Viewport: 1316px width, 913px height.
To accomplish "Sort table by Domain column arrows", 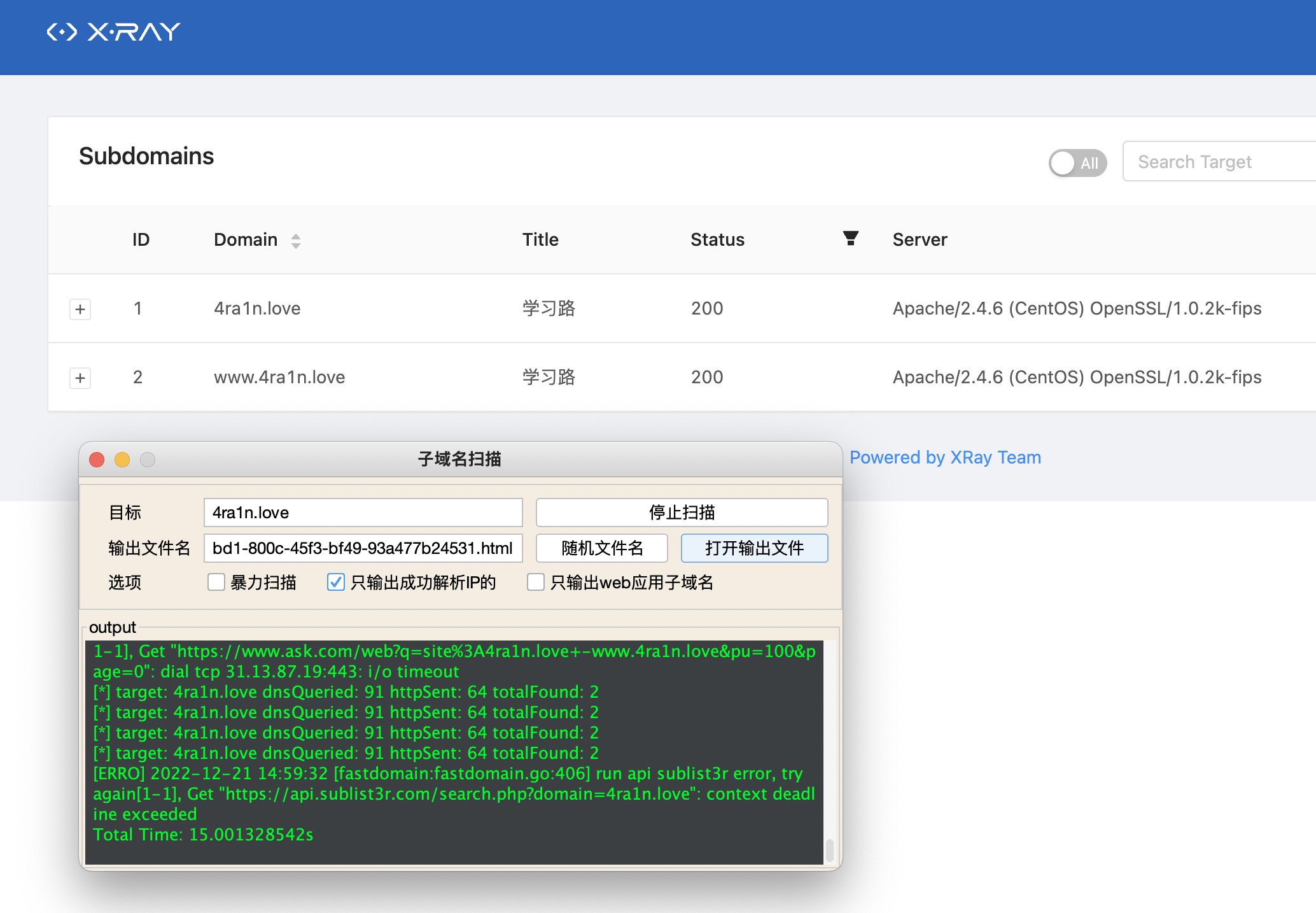I will click(x=295, y=241).
